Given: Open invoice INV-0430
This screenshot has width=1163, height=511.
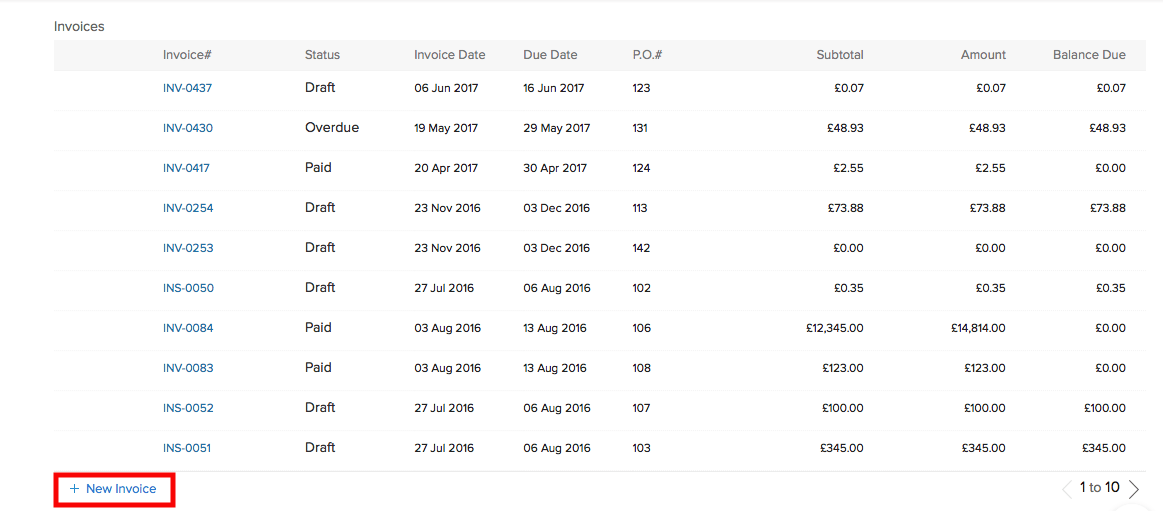Looking at the screenshot, I should pyautogui.click(x=188, y=128).
